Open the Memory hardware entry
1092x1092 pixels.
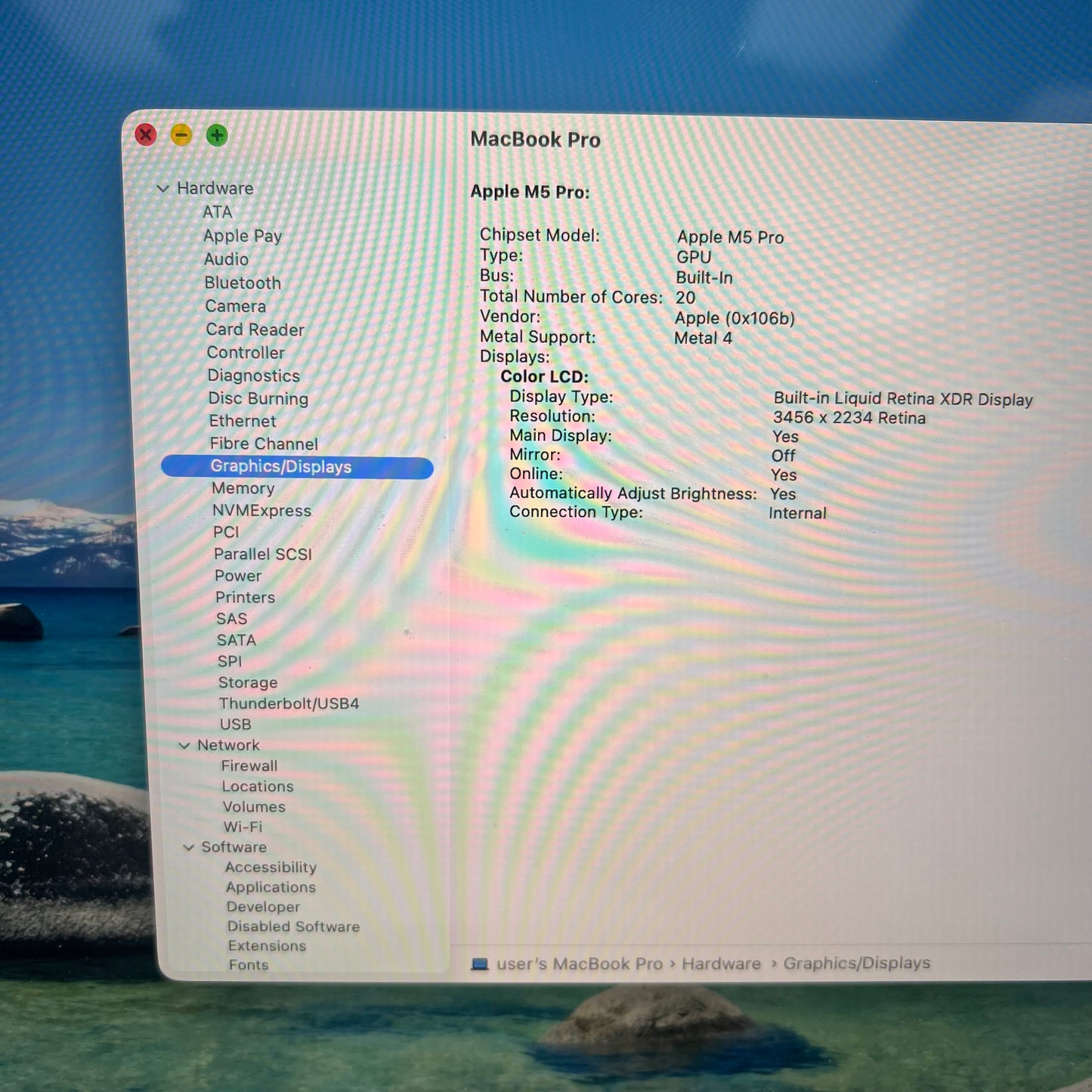243,488
